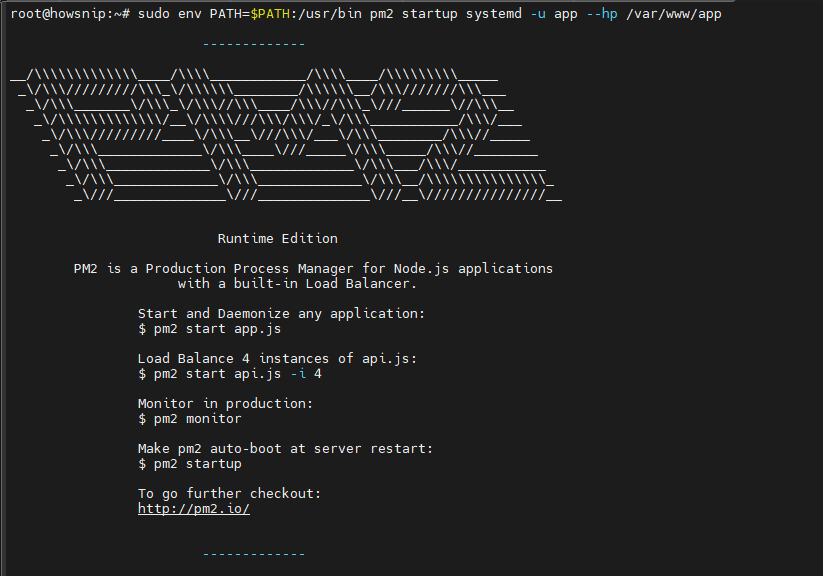
Task: Click '$ pm2 start app.js' command line
Action: (209, 329)
